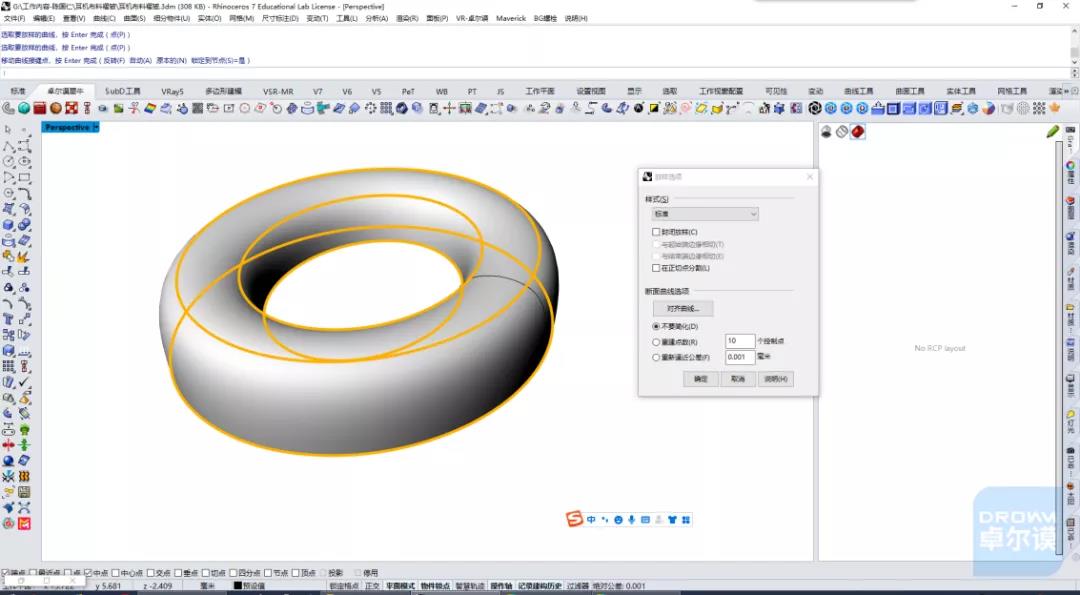The height and width of the screenshot is (595, 1080).
Task: Open the 样式 style dropdown in loft dialog
Action: tap(705, 214)
